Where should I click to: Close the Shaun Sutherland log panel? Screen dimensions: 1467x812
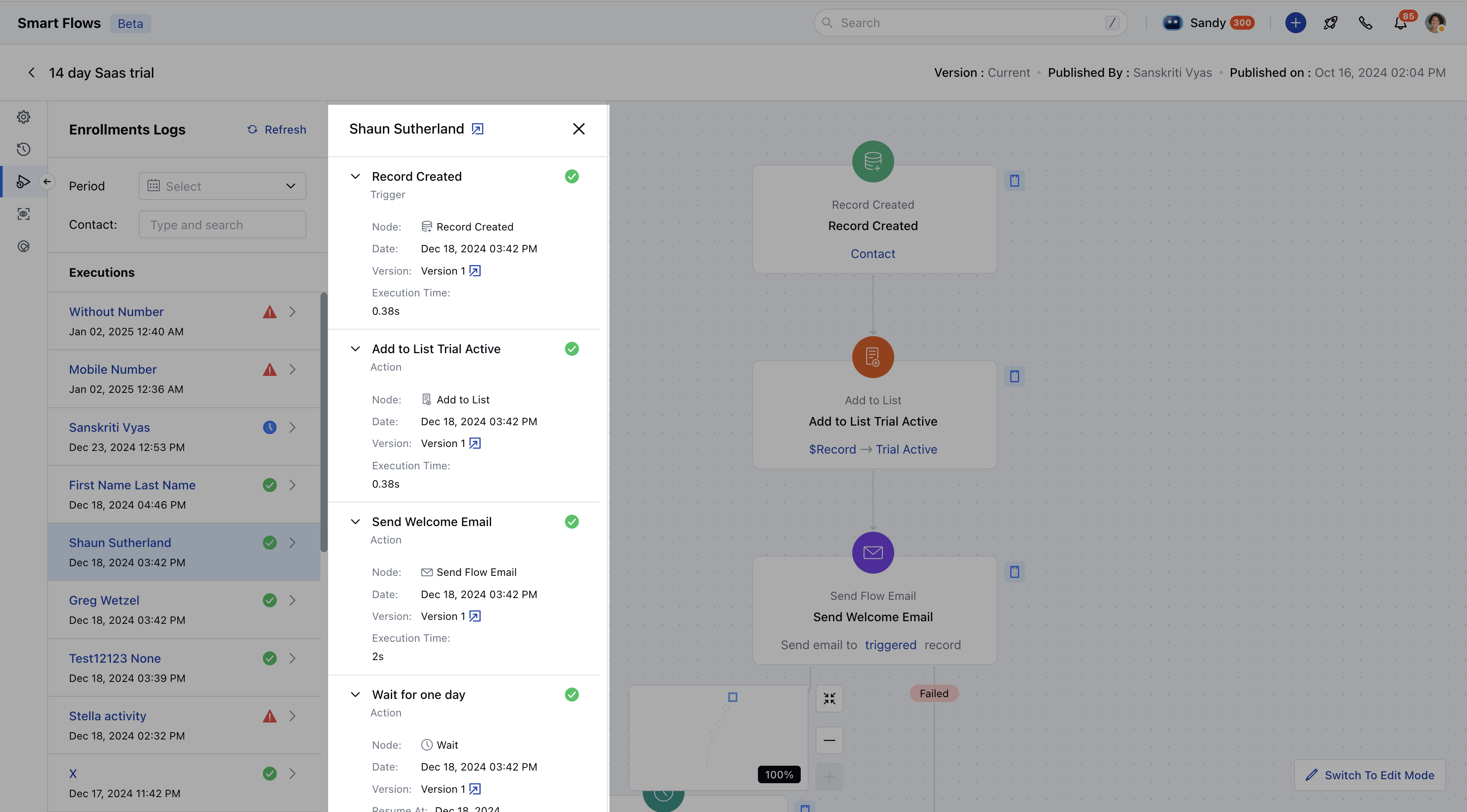579,129
